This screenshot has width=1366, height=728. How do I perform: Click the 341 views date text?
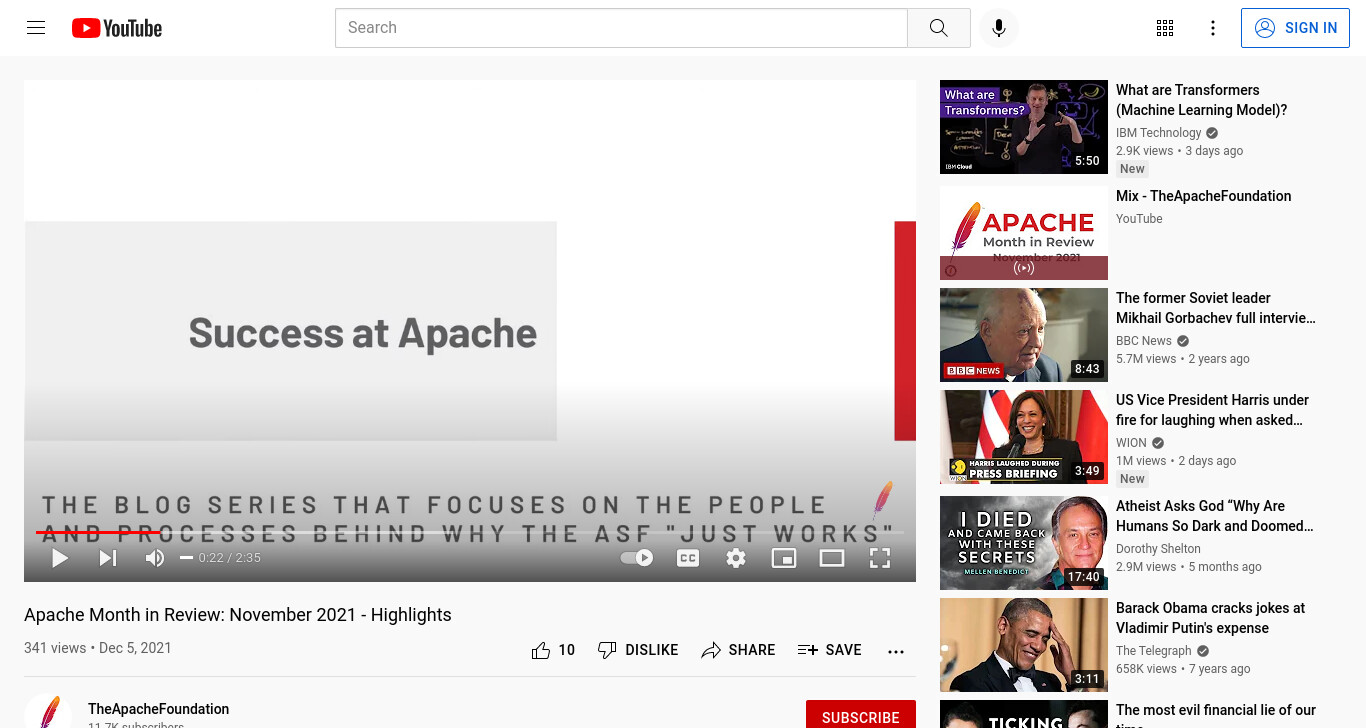[98, 648]
